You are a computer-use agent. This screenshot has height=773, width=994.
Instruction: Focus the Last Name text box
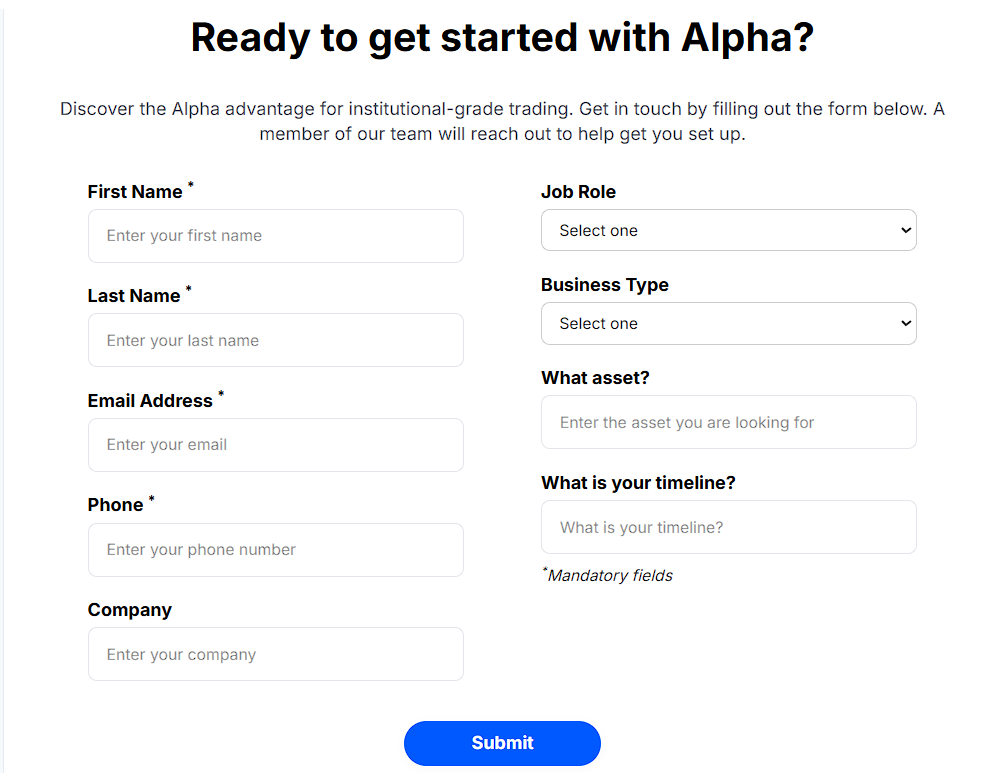point(275,340)
